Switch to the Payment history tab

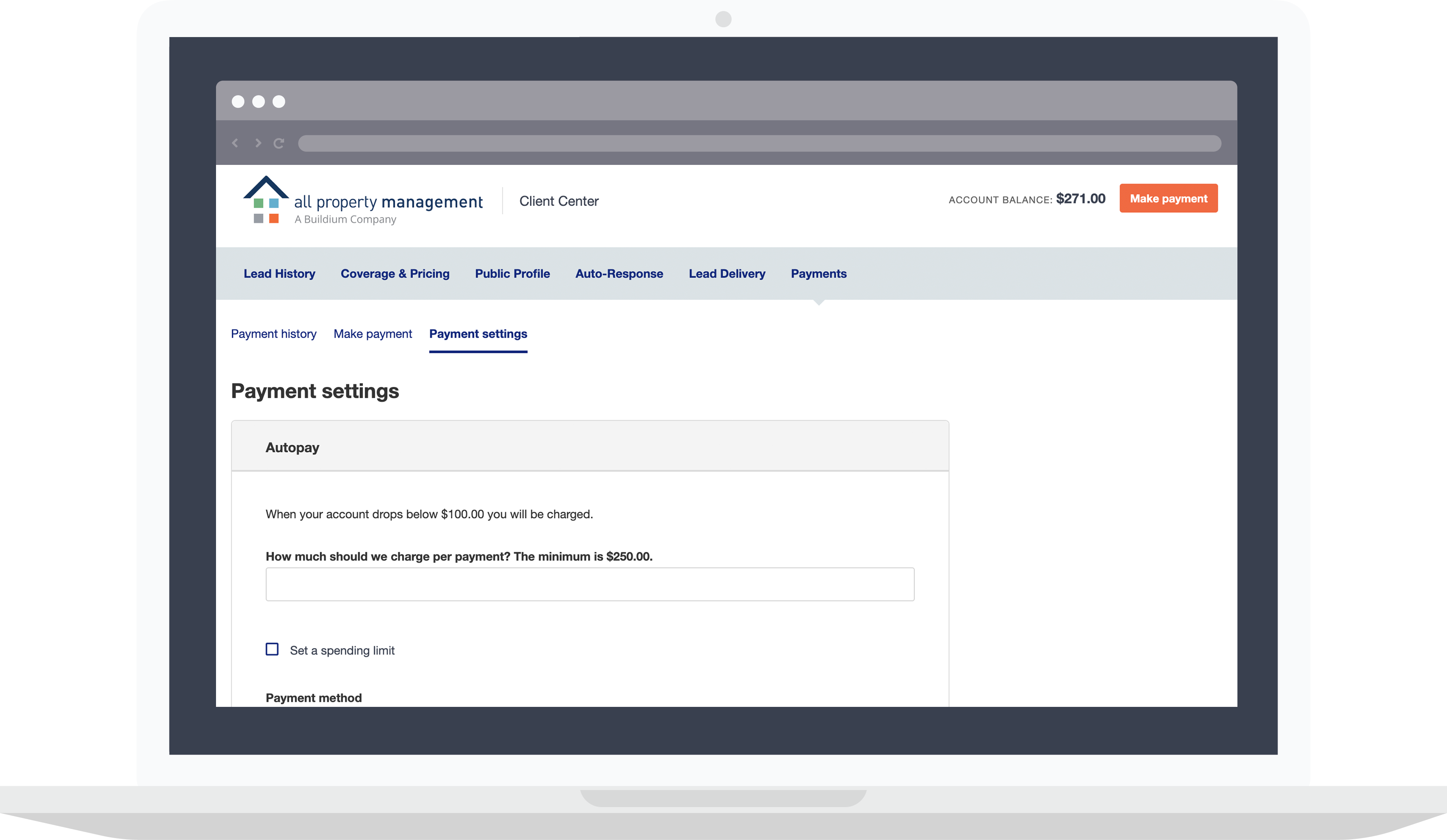click(x=273, y=334)
